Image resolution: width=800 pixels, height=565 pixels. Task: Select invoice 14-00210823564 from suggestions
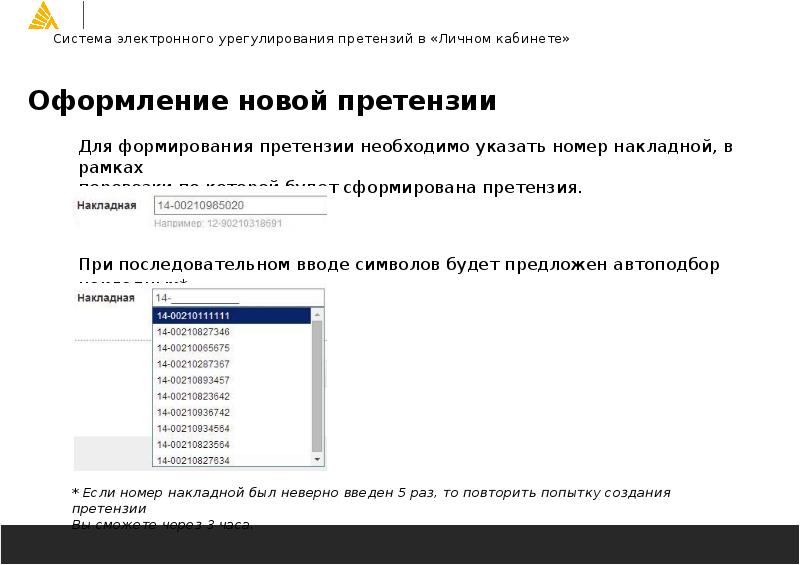(232, 444)
